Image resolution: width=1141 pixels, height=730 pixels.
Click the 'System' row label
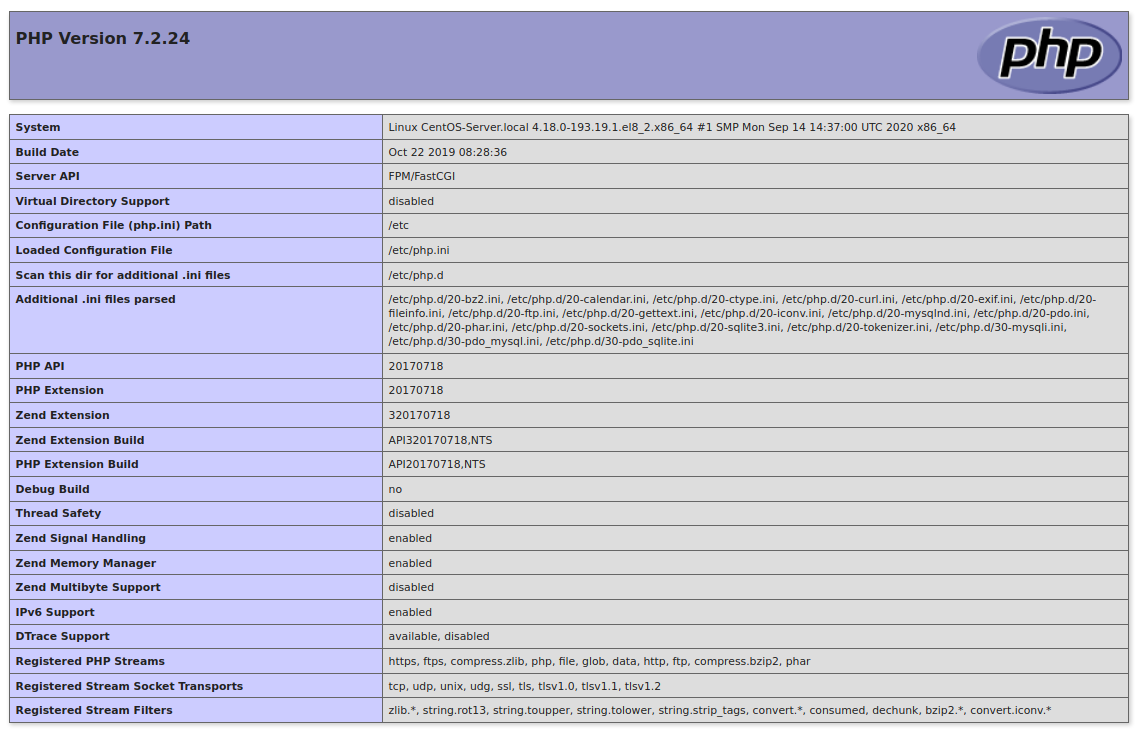[38, 127]
